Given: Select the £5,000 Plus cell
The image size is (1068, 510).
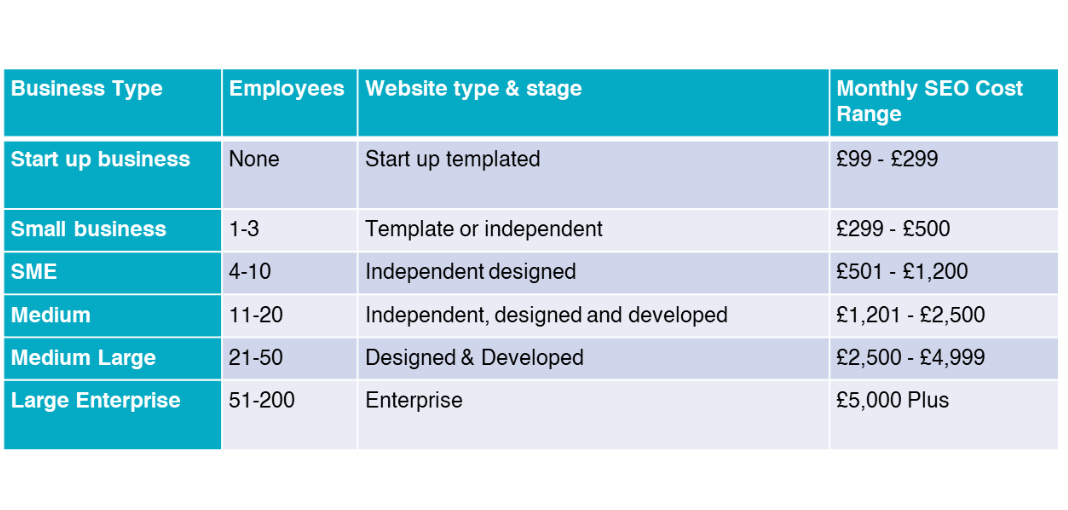Looking at the screenshot, I should tap(892, 401).
